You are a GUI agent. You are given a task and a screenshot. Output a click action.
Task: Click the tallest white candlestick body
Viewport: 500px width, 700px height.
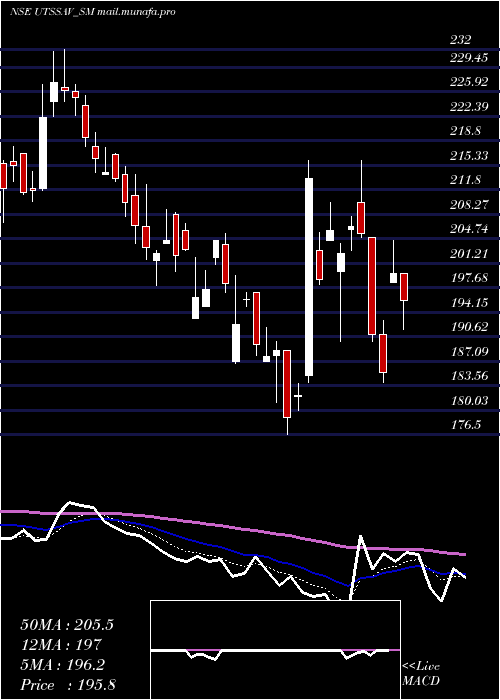(x=308, y=277)
